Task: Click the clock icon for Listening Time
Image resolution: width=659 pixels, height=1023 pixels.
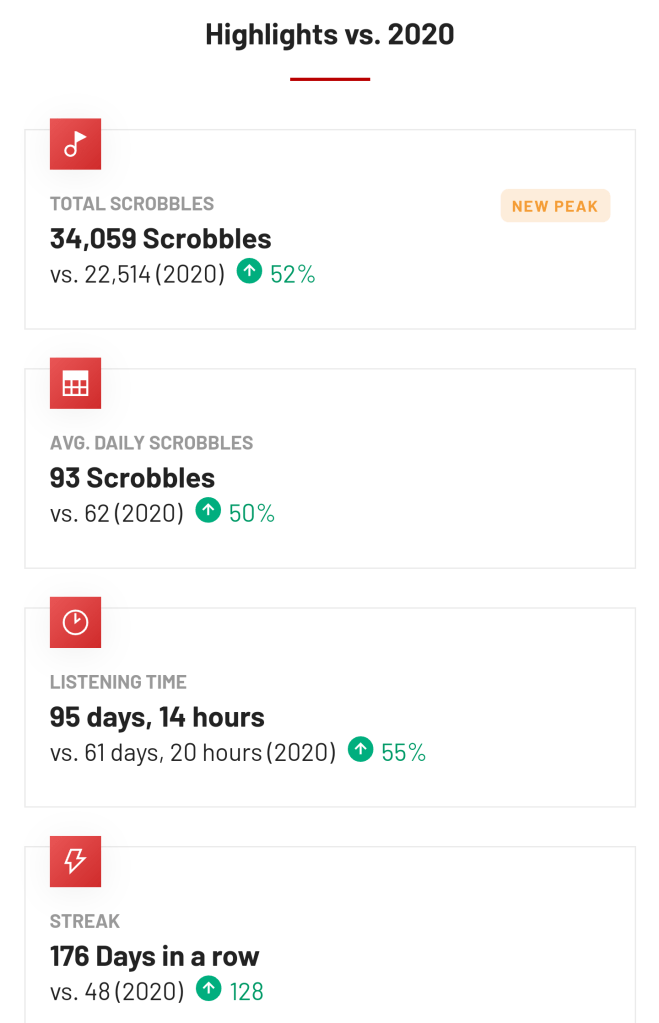Action: (75, 622)
